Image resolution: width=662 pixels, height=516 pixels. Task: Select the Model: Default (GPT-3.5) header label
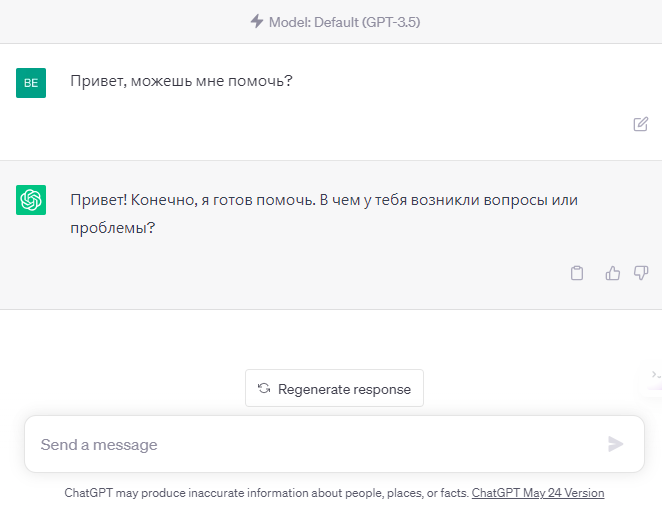click(x=345, y=22)
